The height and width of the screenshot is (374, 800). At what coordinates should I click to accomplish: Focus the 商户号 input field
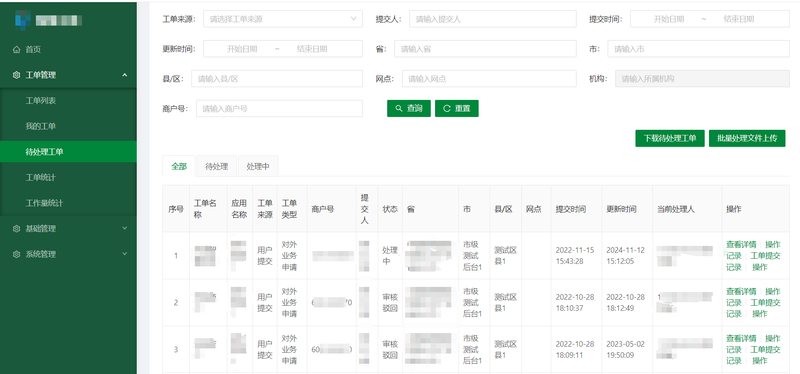pyautogui.click(x=280, y=108)
